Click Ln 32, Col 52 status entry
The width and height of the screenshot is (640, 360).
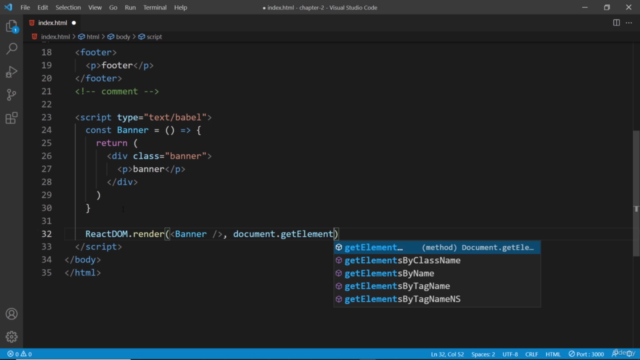(x=447, y=354)
